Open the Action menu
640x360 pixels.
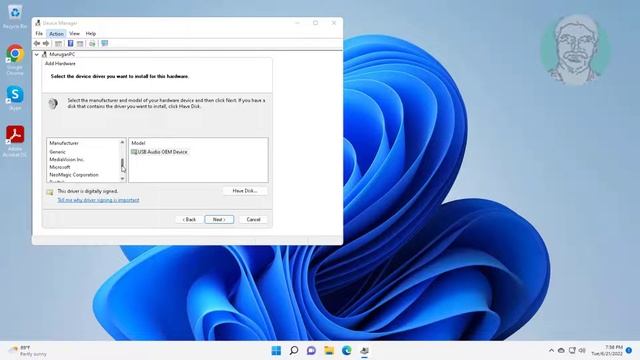tap(56, 33)
